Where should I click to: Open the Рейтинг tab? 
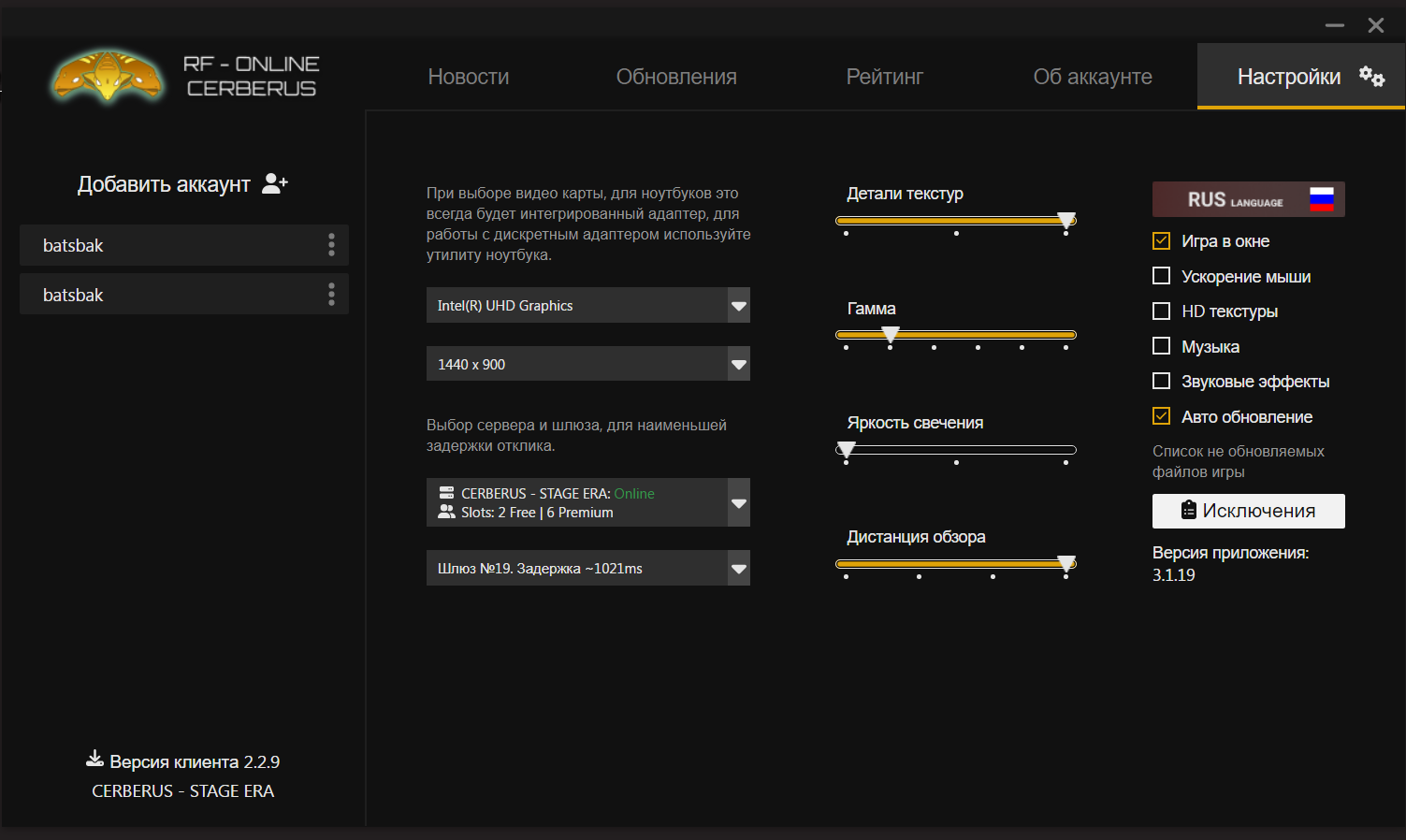click(884, 77)
